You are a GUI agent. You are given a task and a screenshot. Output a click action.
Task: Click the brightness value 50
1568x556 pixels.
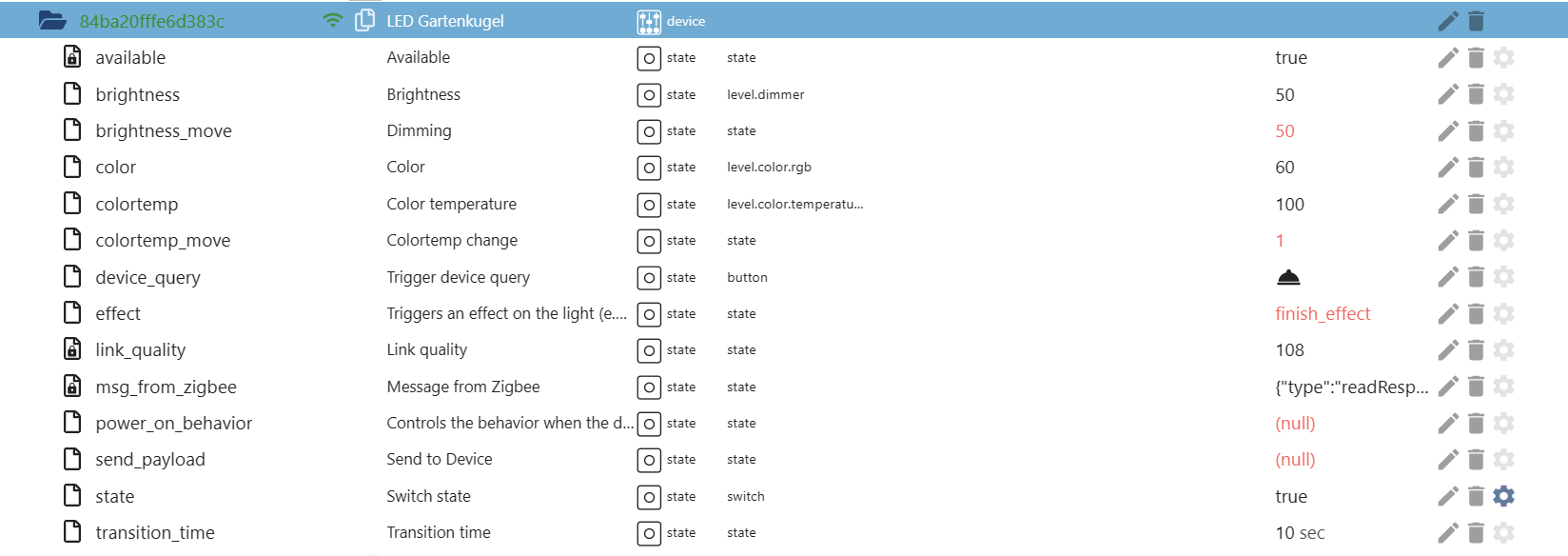pos(1284,94)
